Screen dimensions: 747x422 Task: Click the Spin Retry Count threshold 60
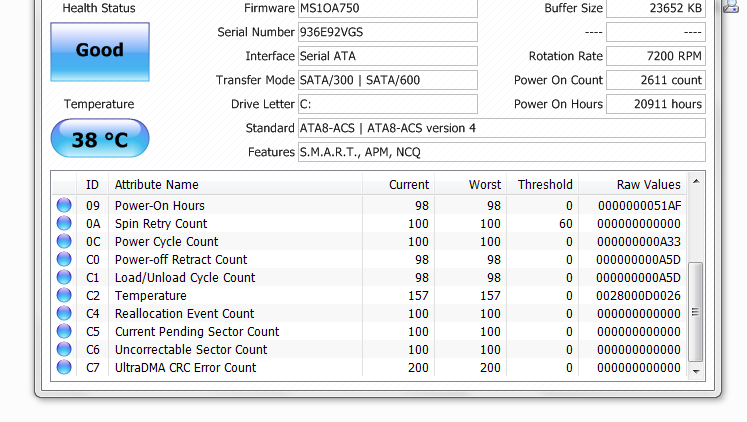[565, 224]
